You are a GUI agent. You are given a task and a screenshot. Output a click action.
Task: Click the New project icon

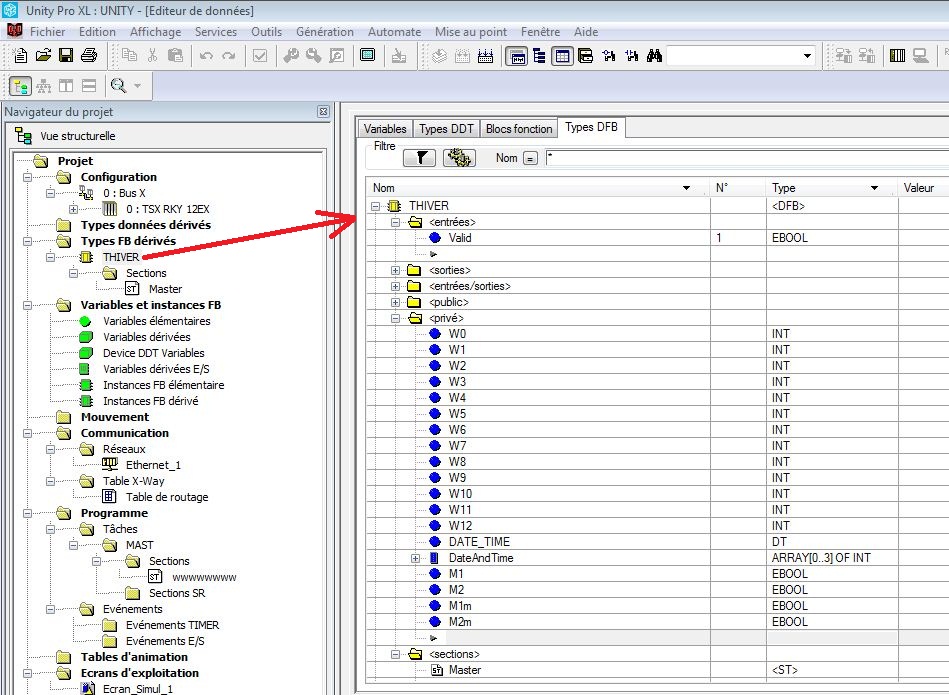(19, 56)
